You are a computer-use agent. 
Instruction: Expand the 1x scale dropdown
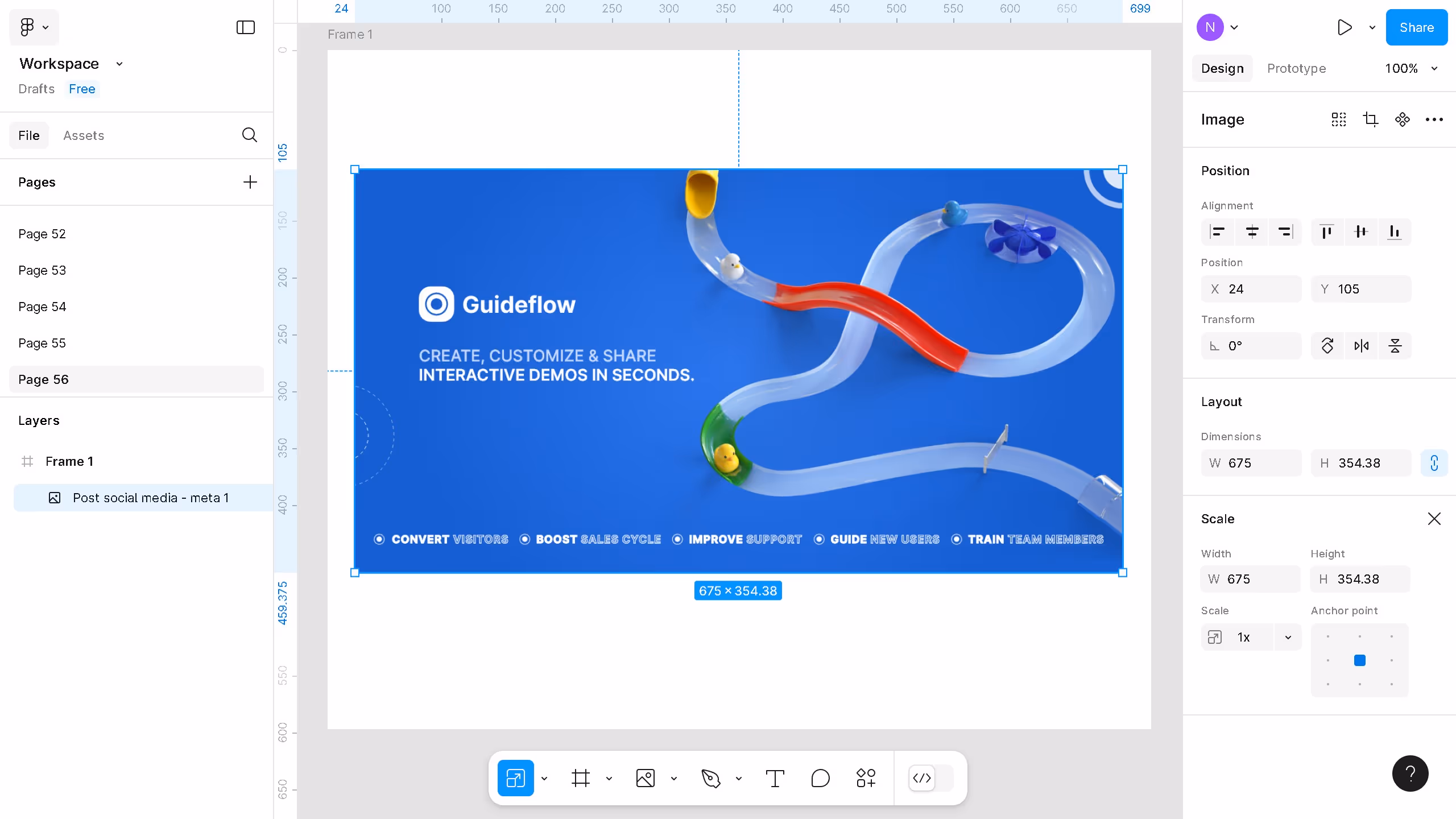pyautogui.click(x=1288, y=638)
